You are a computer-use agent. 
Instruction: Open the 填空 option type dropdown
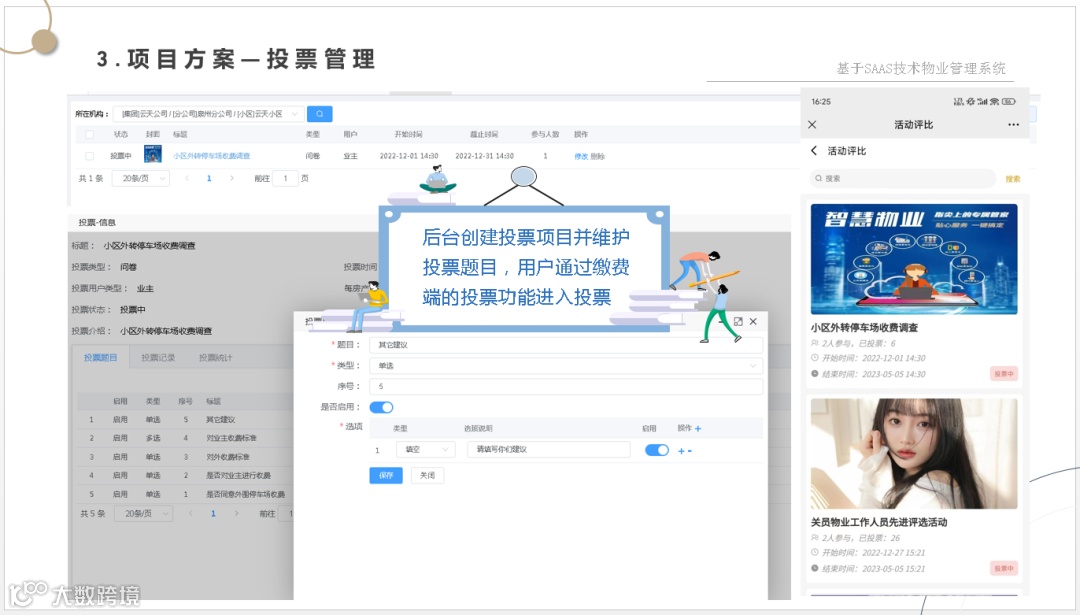(426, 450)
